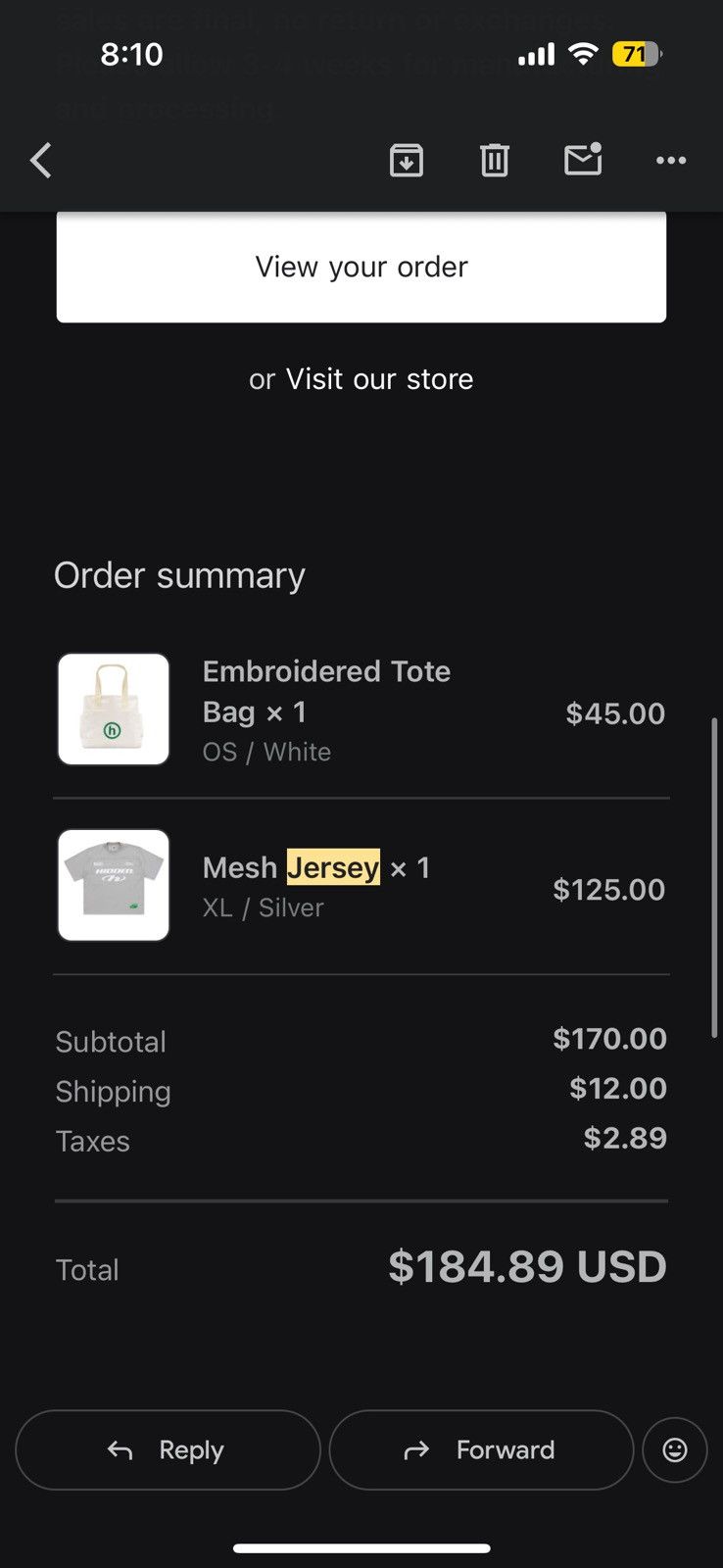The image size is (723, 1568).
Task: Forward this email
Action: [481, 1449]
